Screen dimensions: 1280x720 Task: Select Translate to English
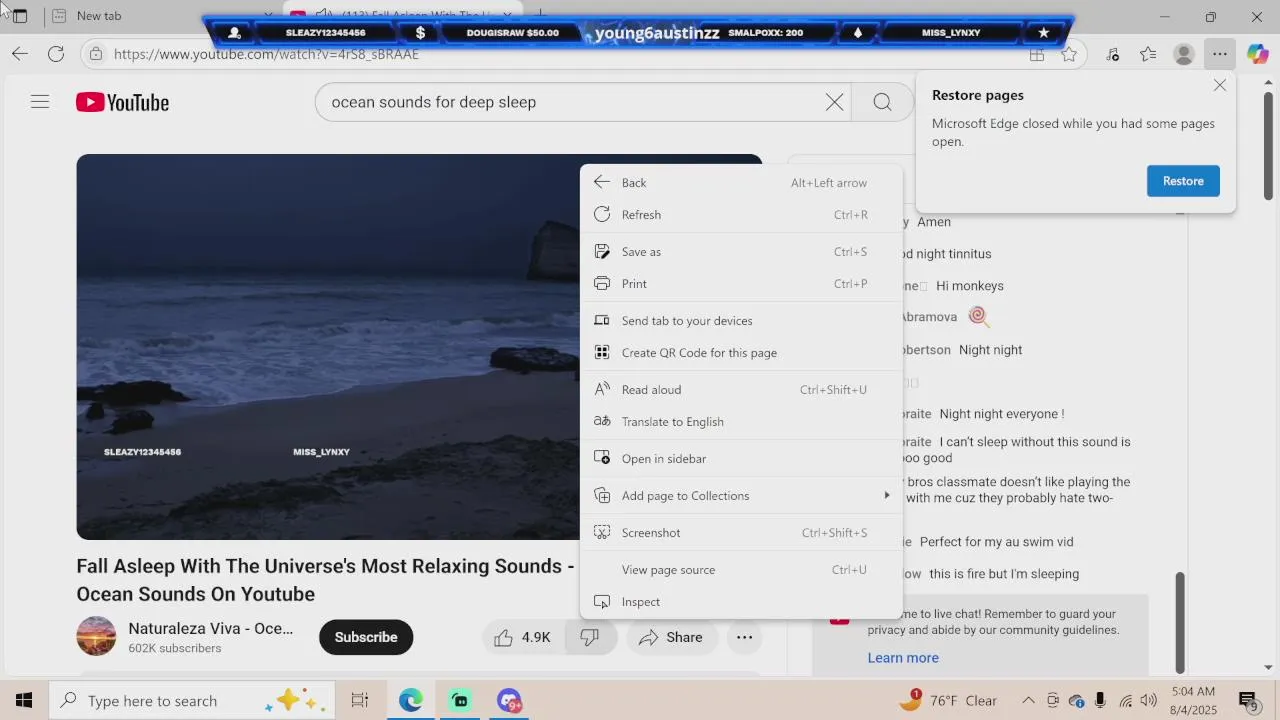(x=741, y=421)
